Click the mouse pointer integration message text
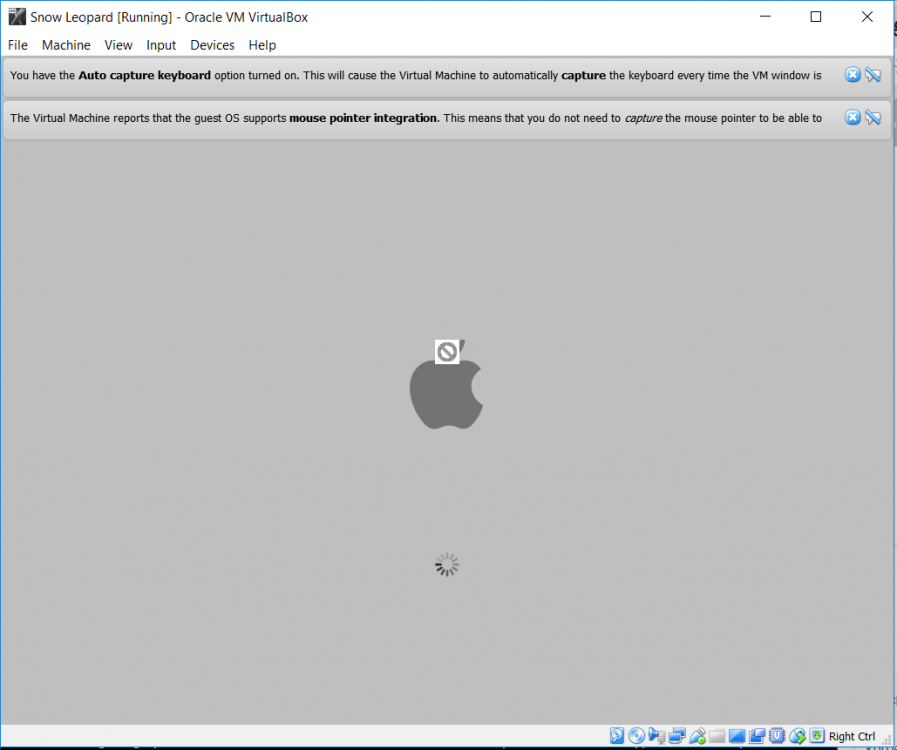The height and width of the screenshot is (750, 897). tap(416, 118)
